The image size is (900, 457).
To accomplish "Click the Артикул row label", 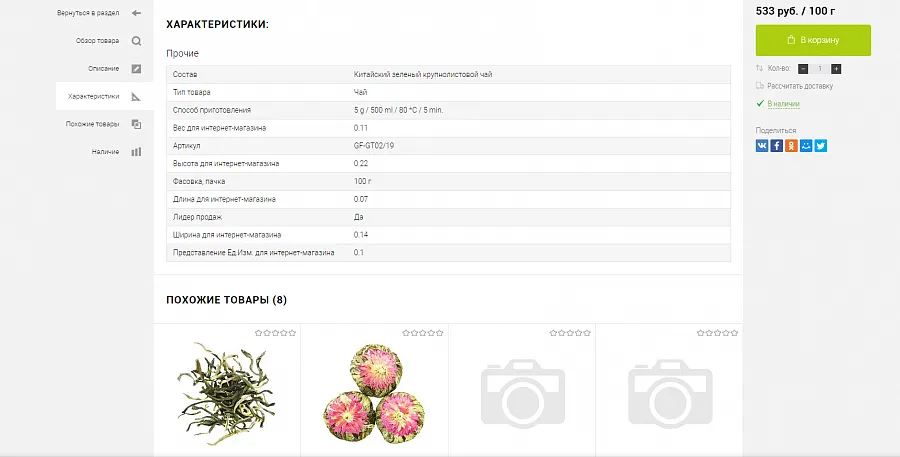I will (x=187, y=146).
